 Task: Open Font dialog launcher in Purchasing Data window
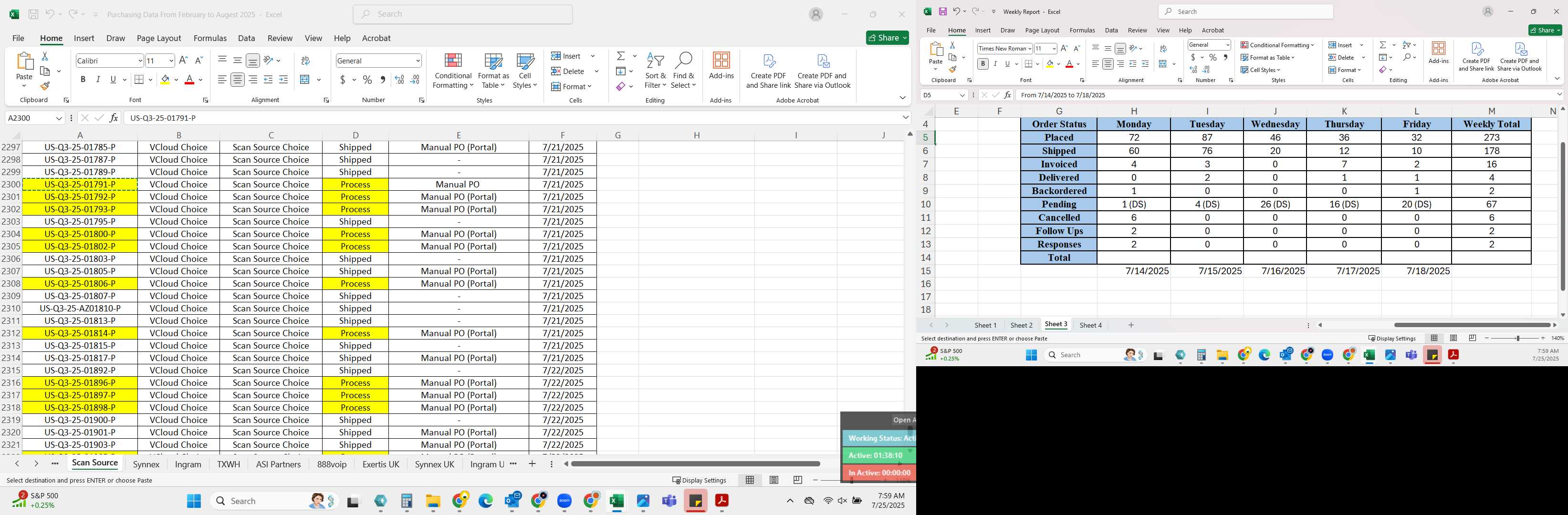click(205, 100)
